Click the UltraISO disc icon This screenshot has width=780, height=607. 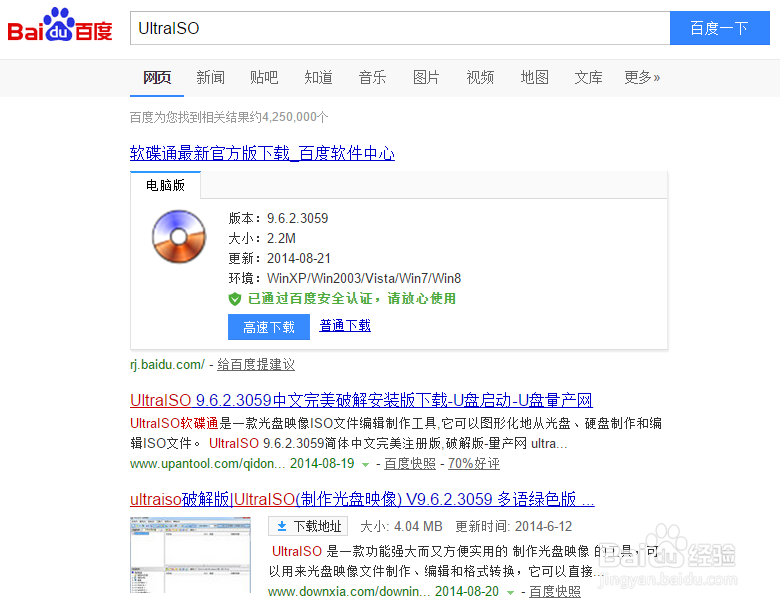pos(179,236)
